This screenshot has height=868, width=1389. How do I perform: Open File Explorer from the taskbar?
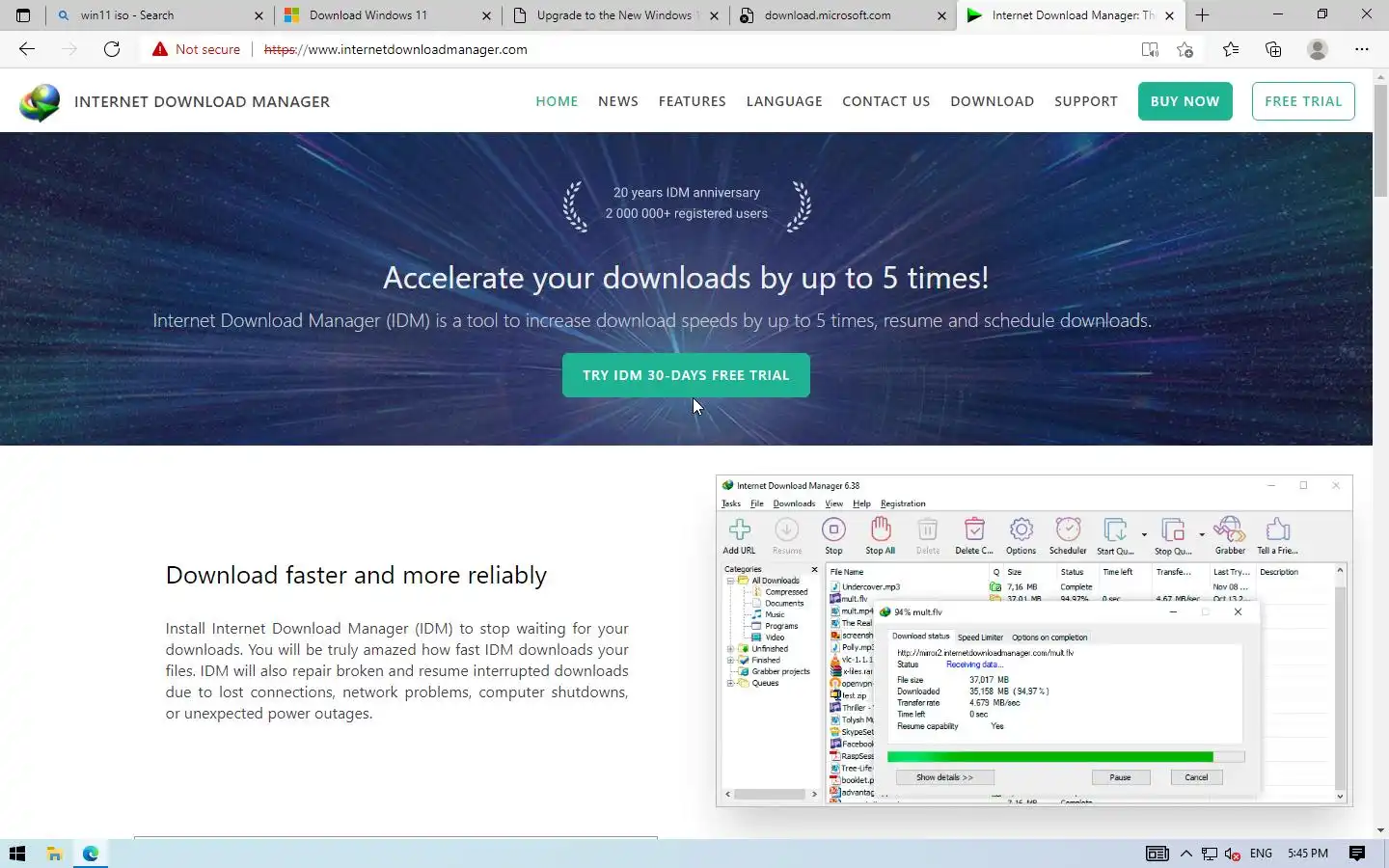55,854
